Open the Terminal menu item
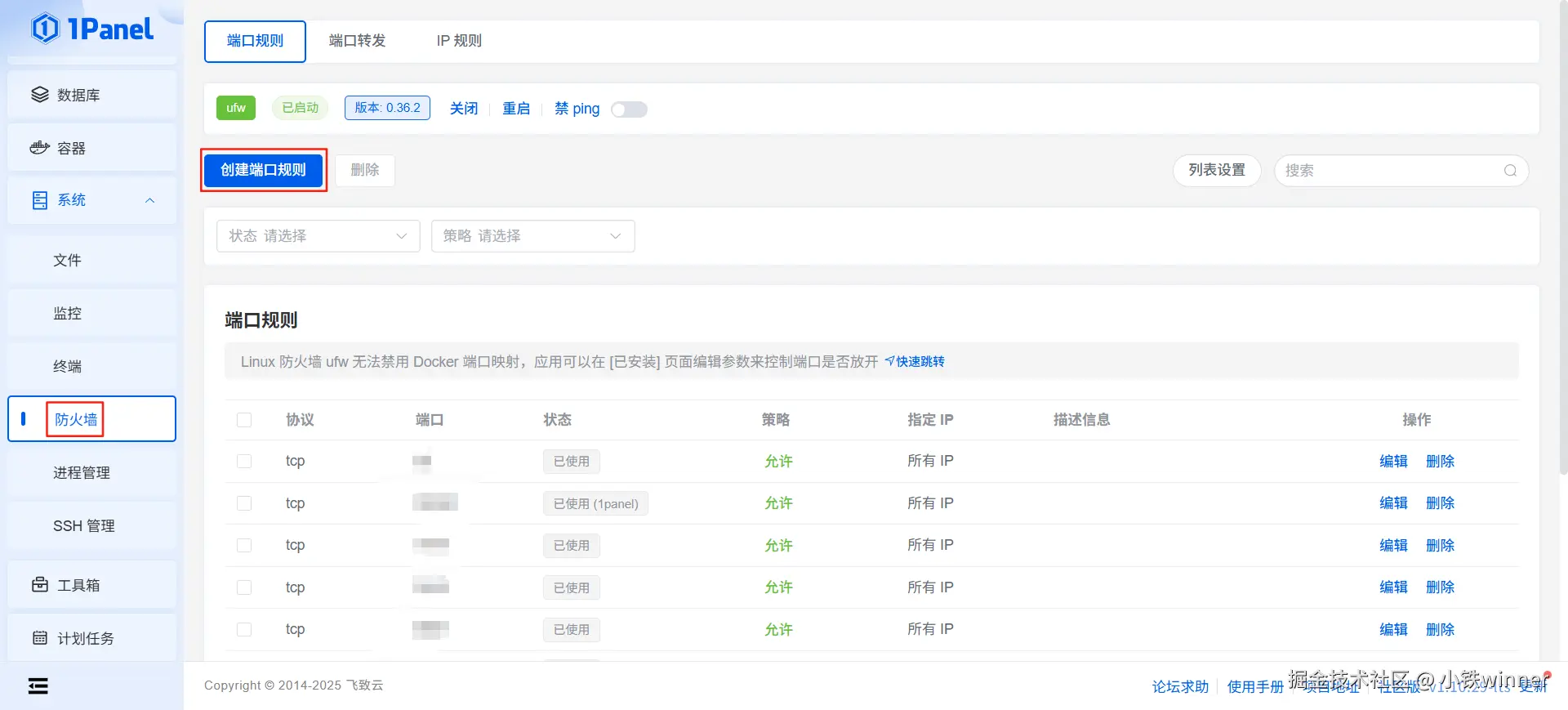The width and height of the screenshot is (1568, 710). 92,366
